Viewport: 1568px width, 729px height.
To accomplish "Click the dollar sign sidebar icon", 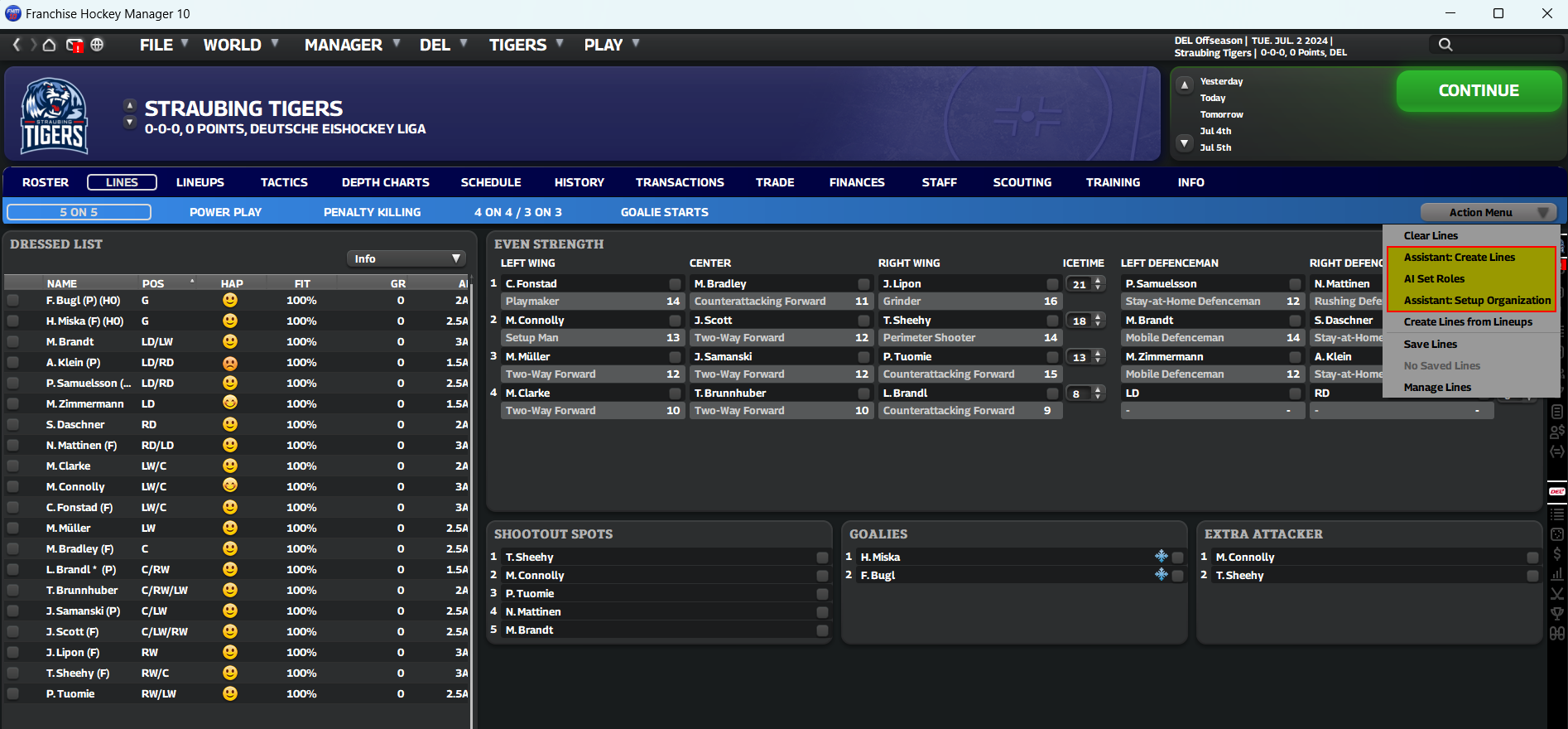I will pyautogui.click(x=1557, y=553).
